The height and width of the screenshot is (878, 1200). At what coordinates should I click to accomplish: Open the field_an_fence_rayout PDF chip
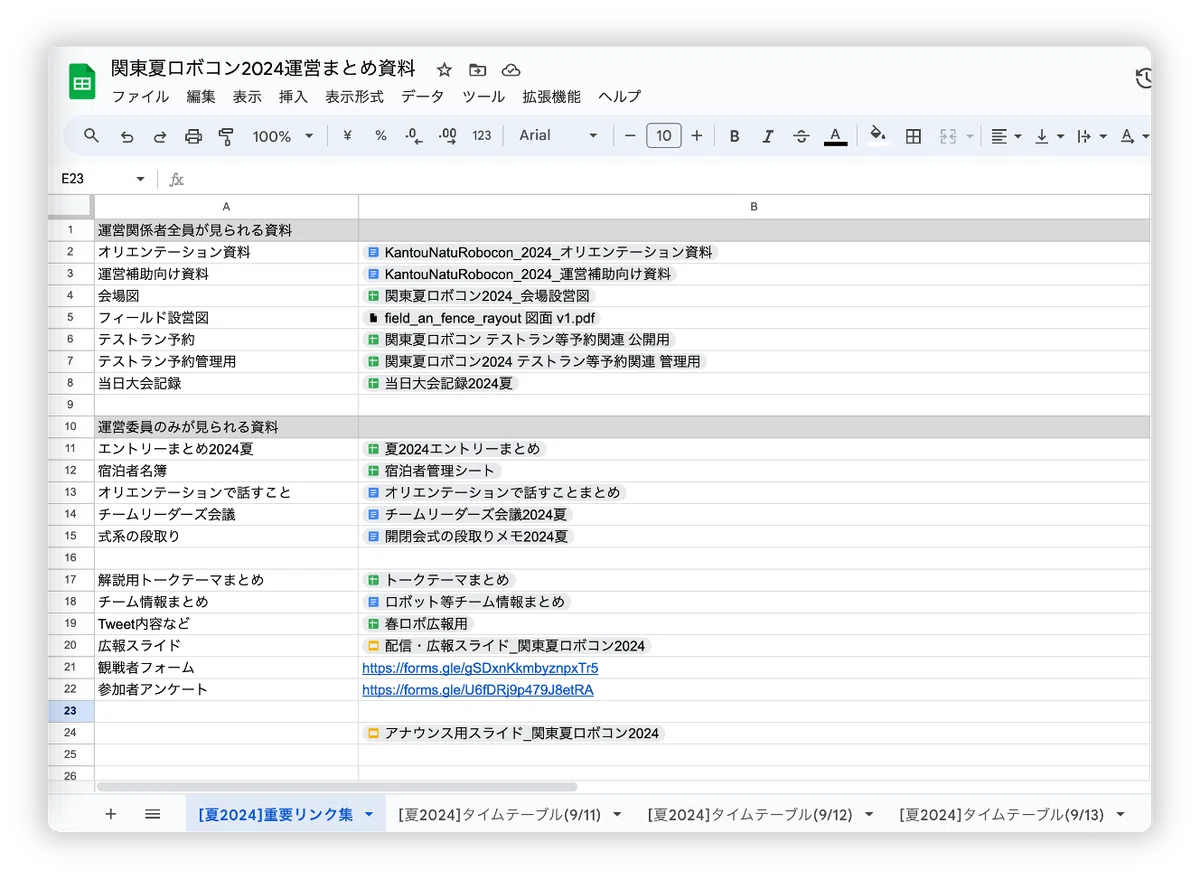[x=482, y=318]
